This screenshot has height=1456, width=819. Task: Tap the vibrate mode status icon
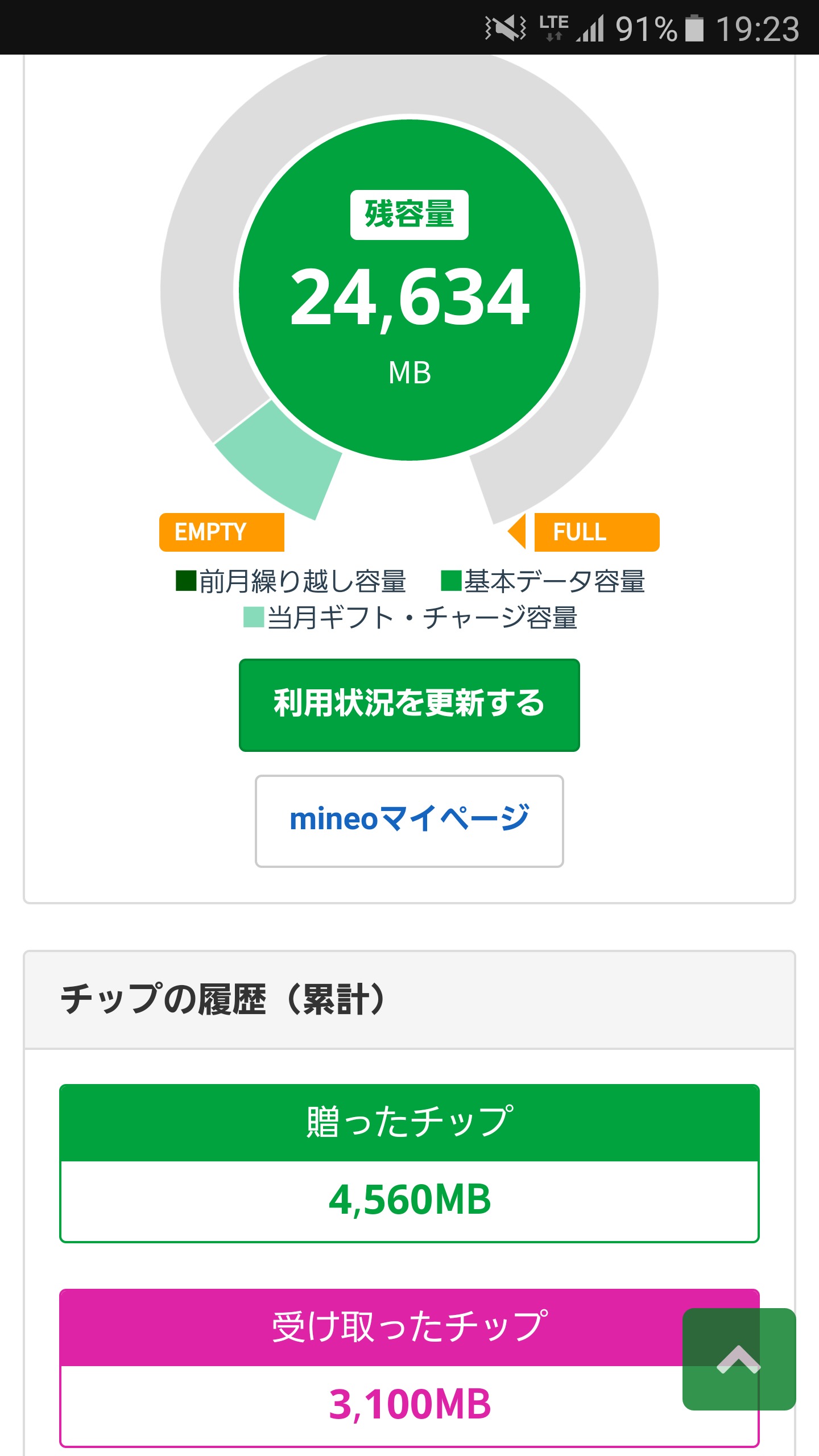click(x=505, y=28)
